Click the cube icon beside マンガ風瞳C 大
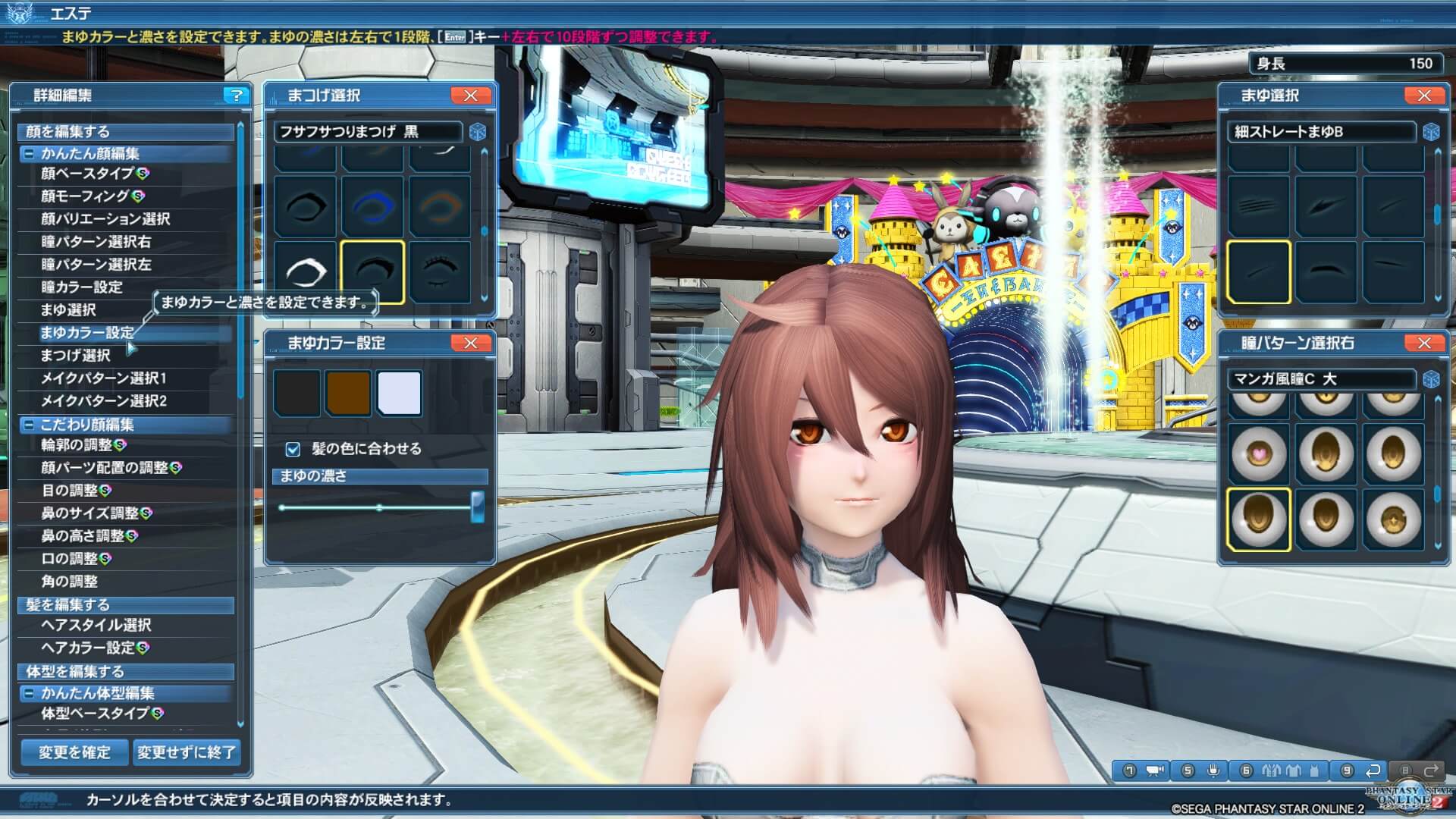Image resolution: width=1456 pixels, height=819 pixels. click(1431, 379)
